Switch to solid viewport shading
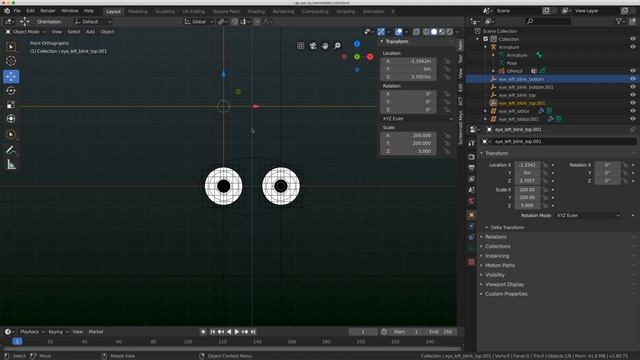The image size is (640, 360). pos(434,31)
